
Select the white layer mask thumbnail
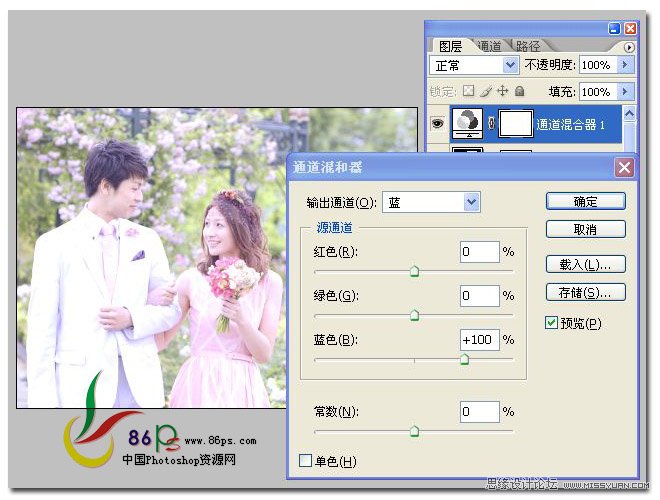click(x=516, y=124)
